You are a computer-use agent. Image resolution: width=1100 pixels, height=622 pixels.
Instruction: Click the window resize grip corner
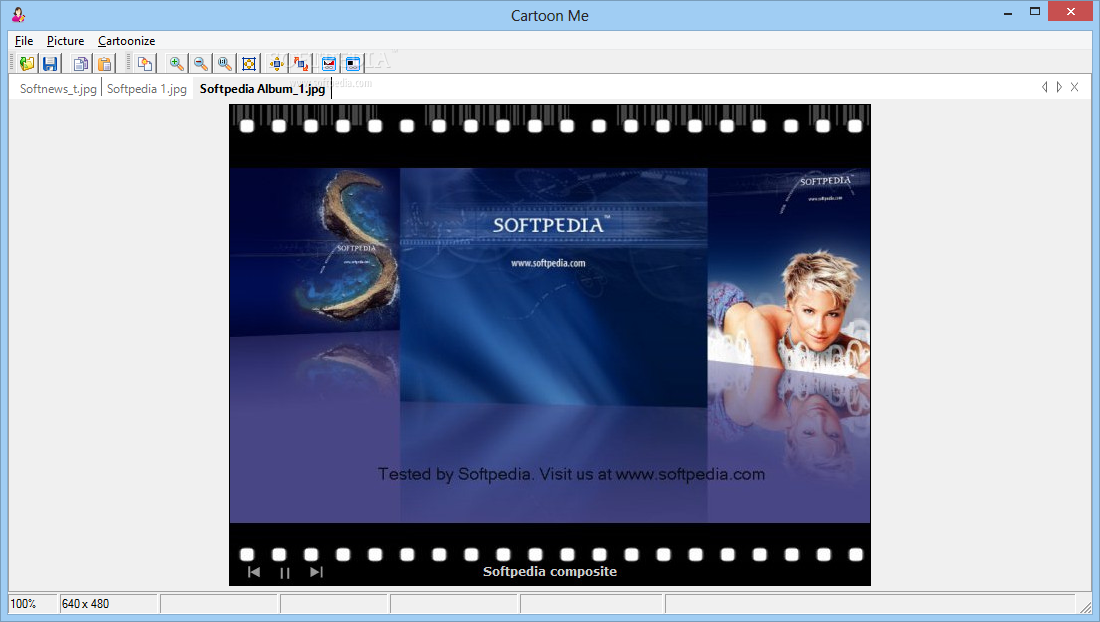point(1085,606)
